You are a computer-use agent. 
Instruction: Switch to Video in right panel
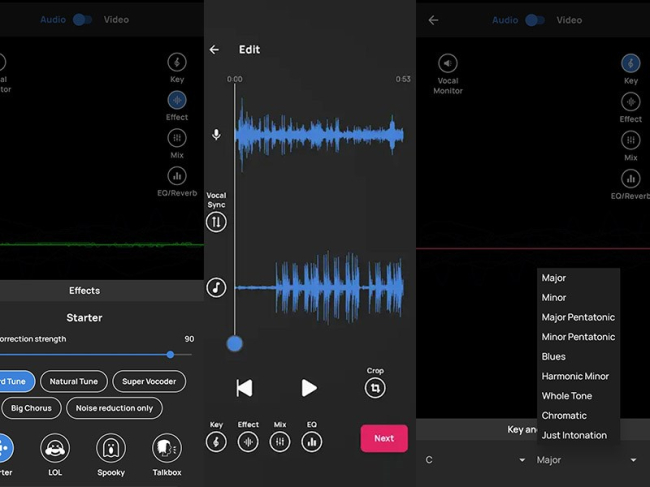[x=569, y=20]
